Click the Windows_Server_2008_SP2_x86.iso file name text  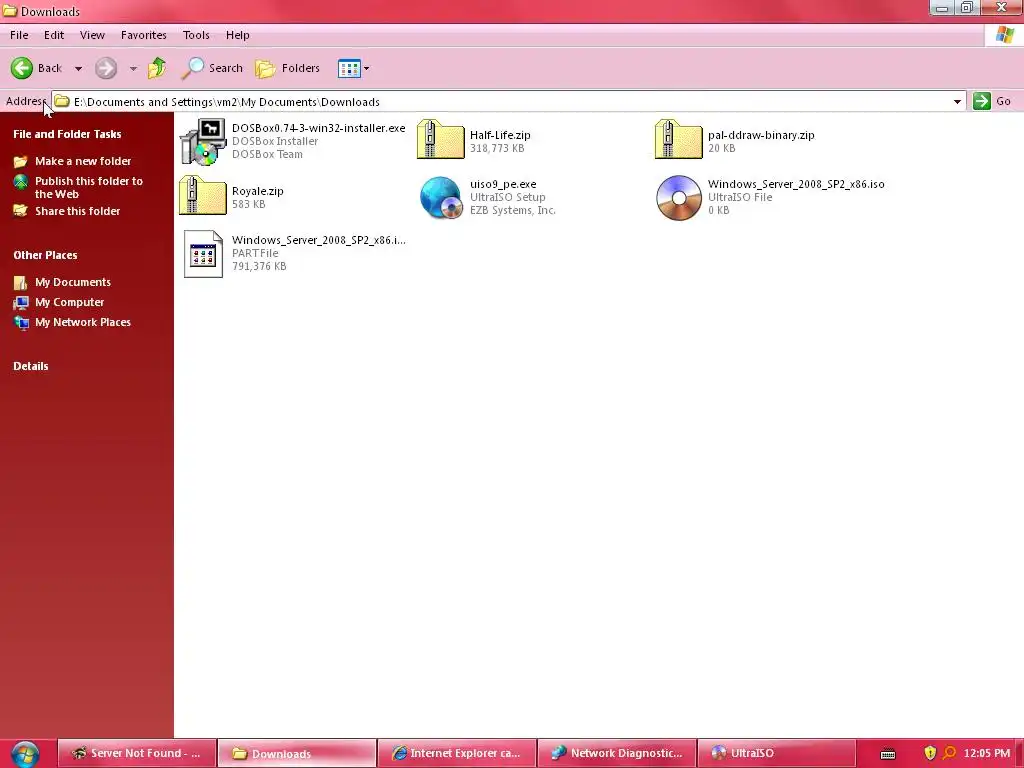click(x=796, y=184)
